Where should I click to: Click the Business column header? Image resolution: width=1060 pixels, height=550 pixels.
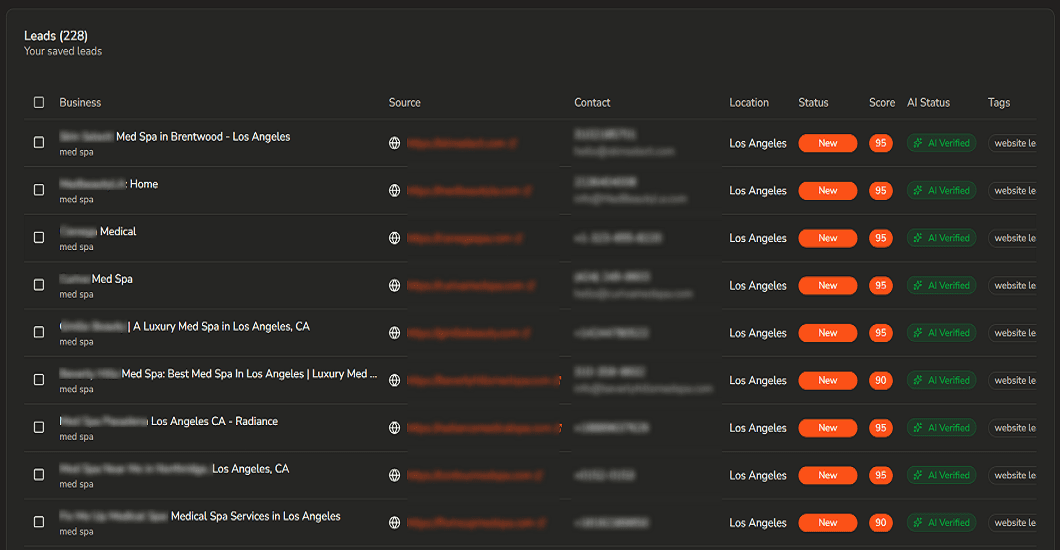[x=80, y=102]
